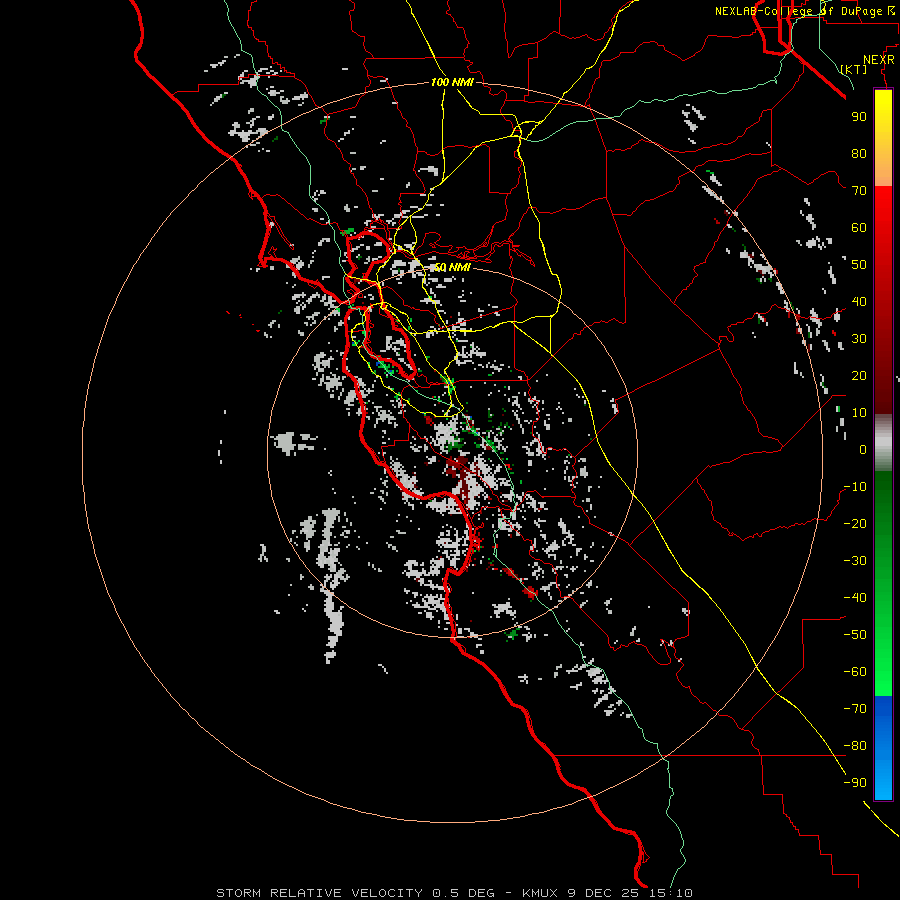This screenshot has height=900, width=900.
Task: Click the 50 value on velocity scale
Action: point(859,265)
